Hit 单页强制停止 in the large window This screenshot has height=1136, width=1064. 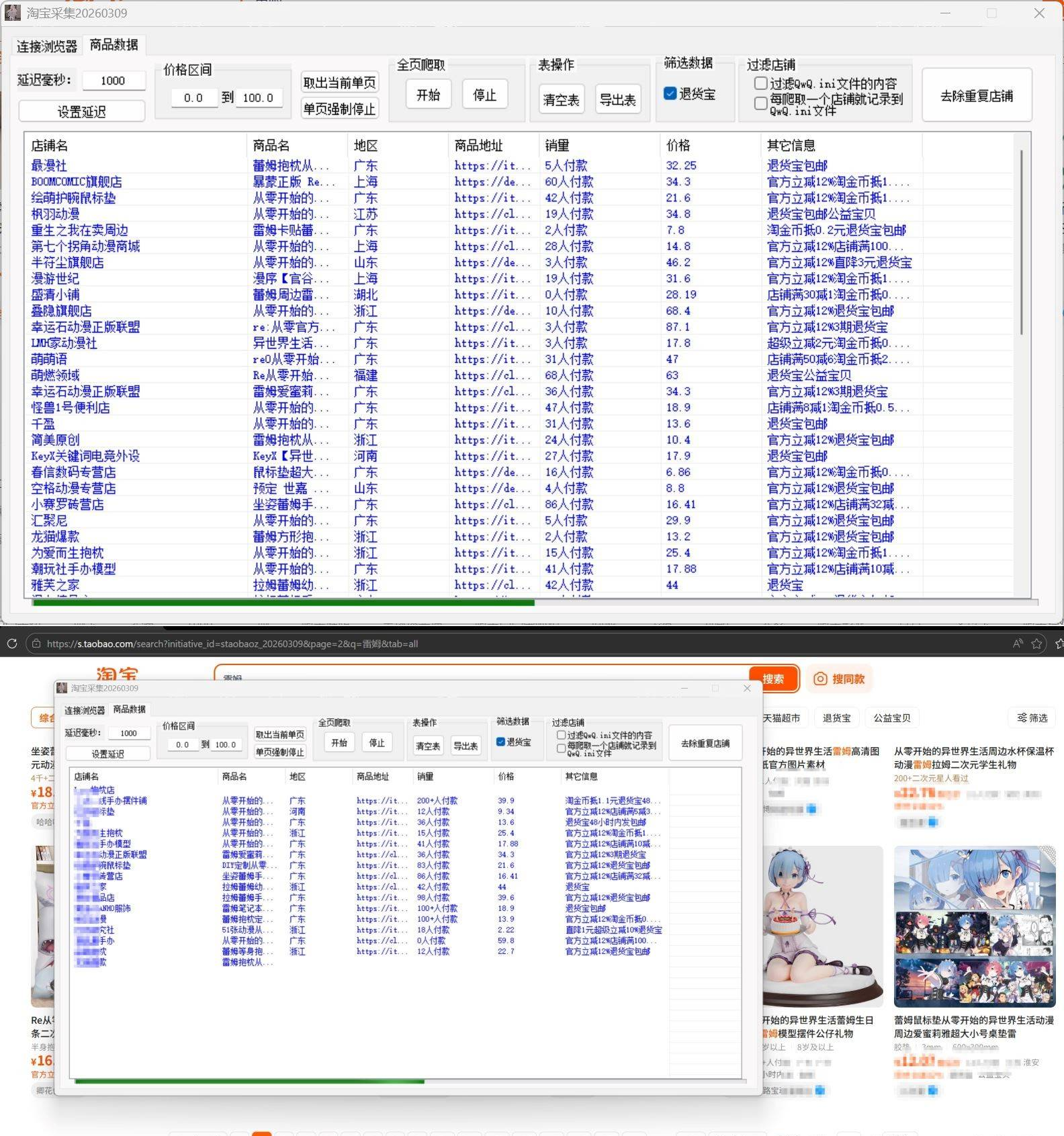point(339,109)
